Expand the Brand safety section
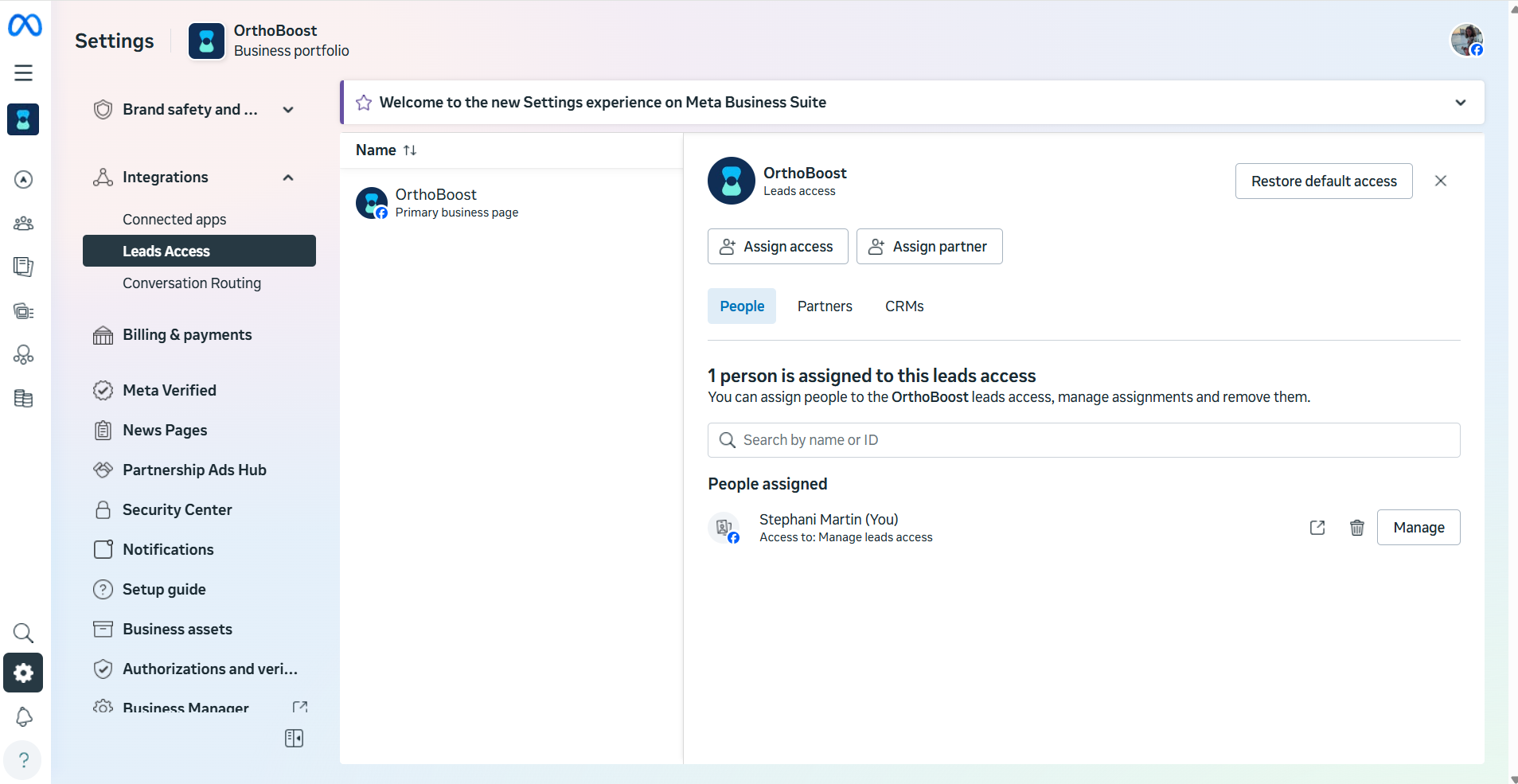The height and width of the screenshot is (784, 1518). (x=287, y=109)
